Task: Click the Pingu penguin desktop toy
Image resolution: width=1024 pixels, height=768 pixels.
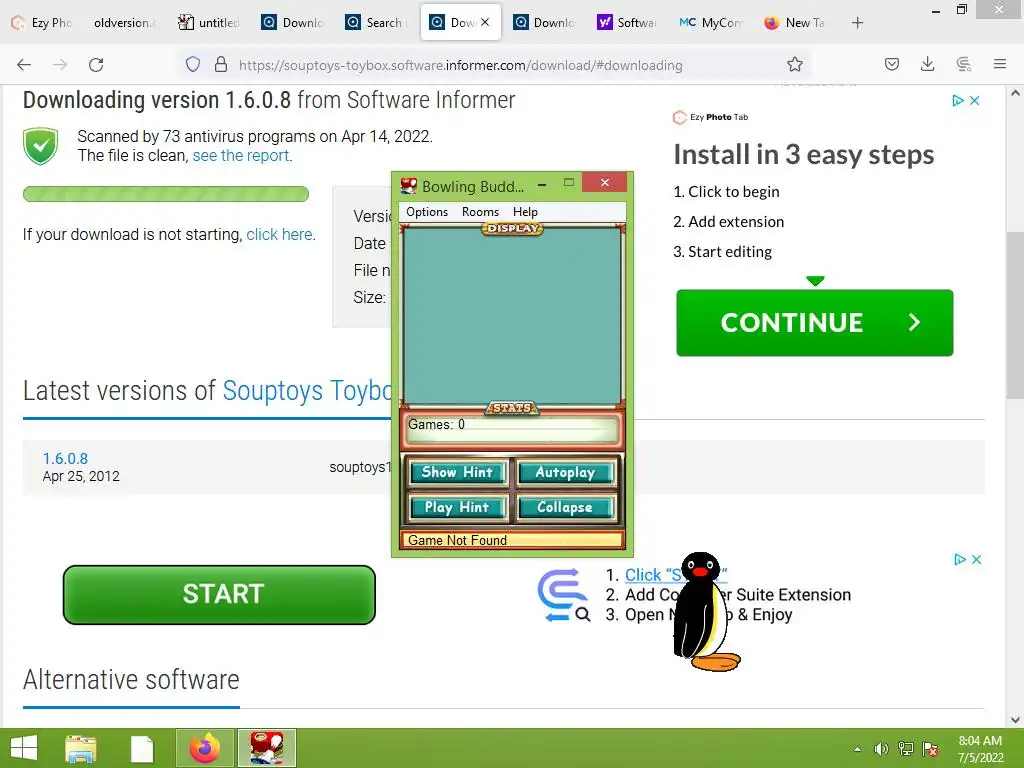Action: [704, 612]
